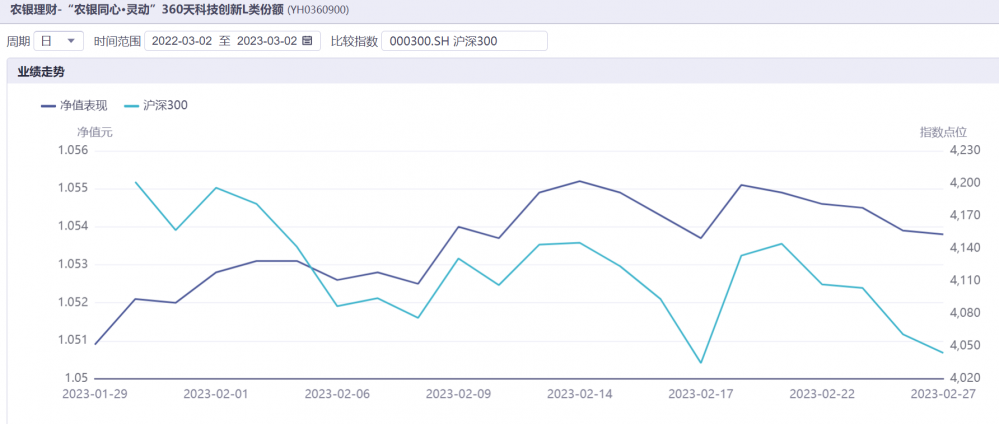999x424 pixels.
Task: Click the 4,230 right axis label
Action: click(965, 150)
